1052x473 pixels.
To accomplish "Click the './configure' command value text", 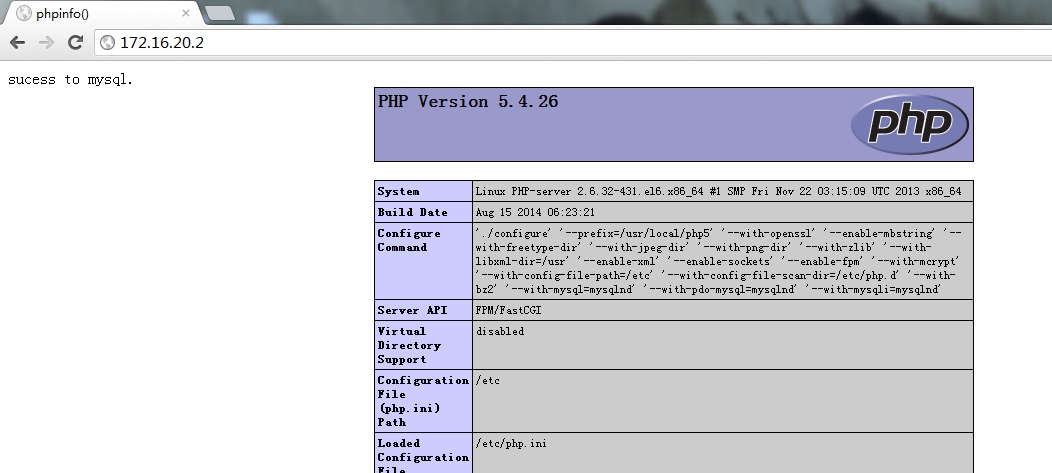I will (x=719, y=261).
